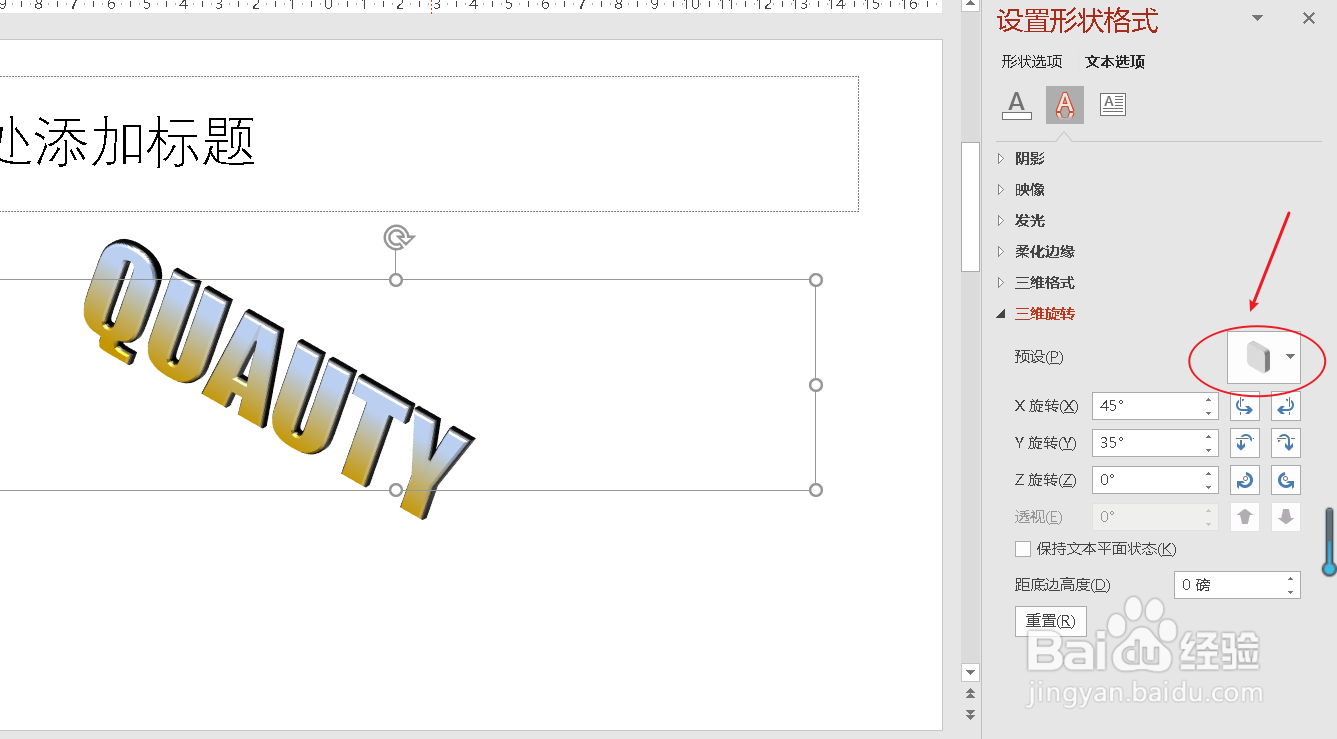Click the X rotation rotate-right icon
The height and width of the screenshot is (739, 1337).
coord(1286,406)
